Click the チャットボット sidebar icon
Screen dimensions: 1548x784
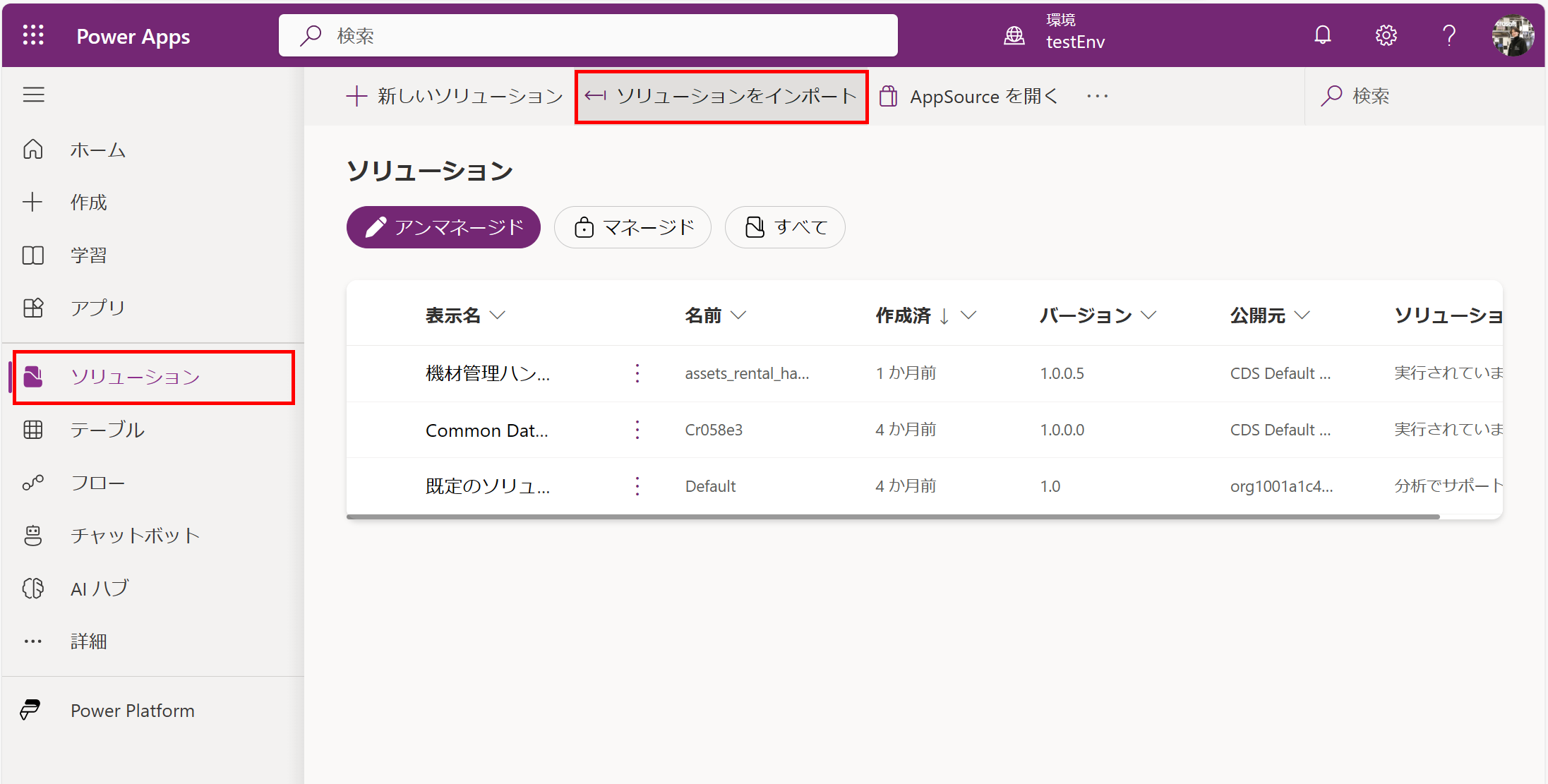pos(33,536)
